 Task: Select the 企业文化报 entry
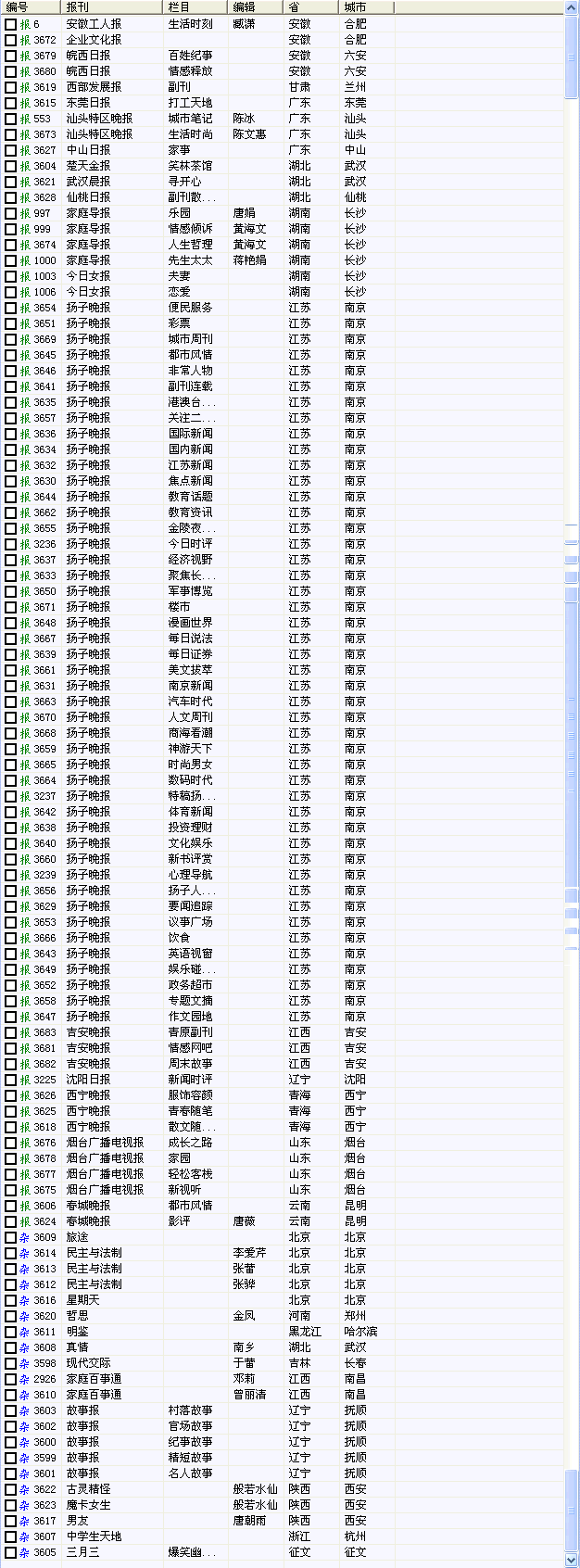(94, 40)
